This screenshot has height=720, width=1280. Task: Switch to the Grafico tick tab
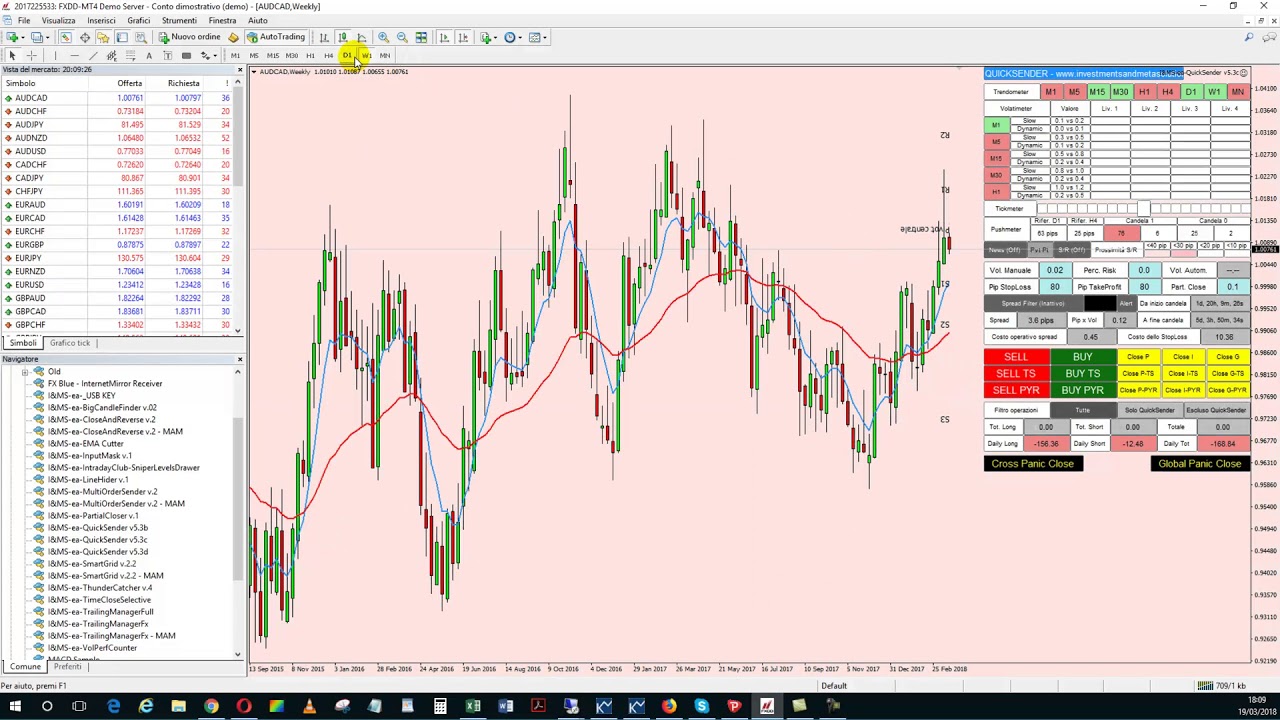pos(70,343)
